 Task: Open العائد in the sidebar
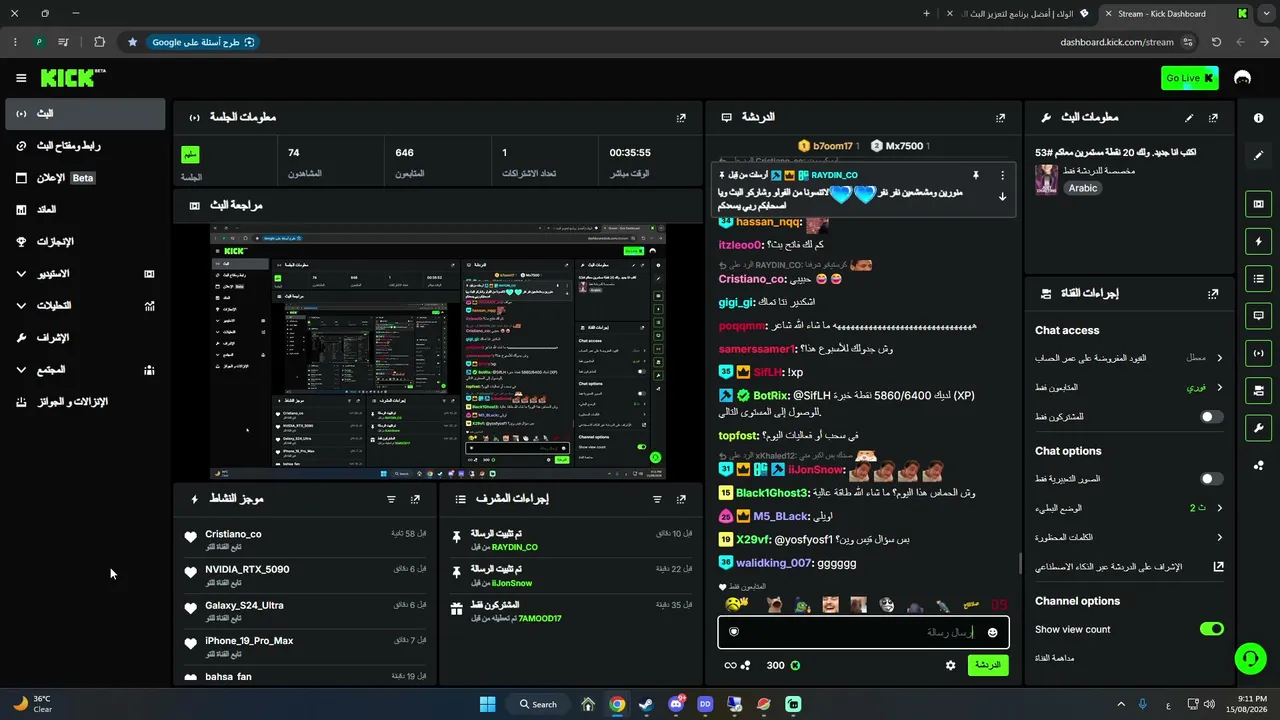(x=85, y=210)
